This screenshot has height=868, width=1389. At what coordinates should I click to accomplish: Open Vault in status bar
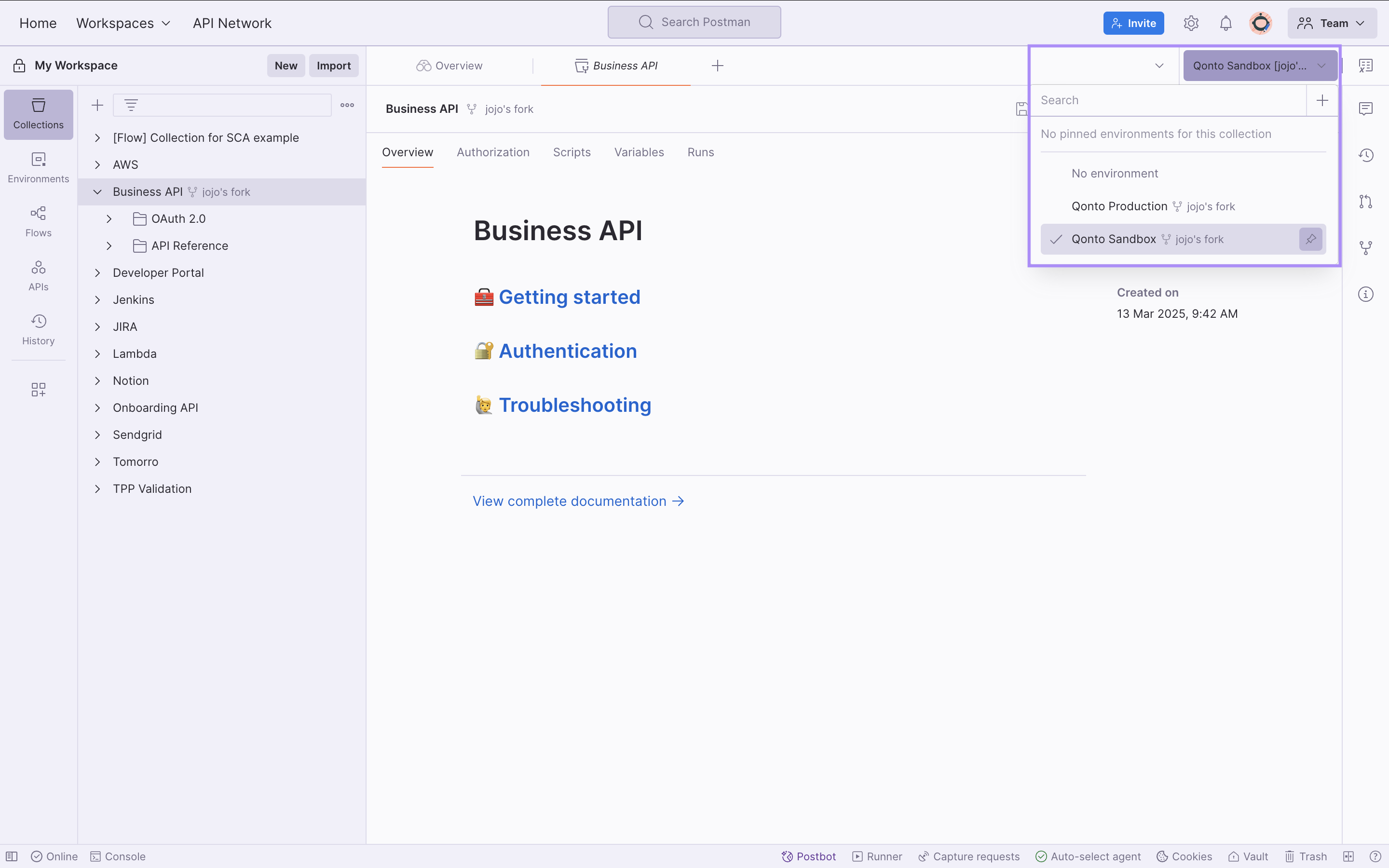click(x=1248, y=856)
